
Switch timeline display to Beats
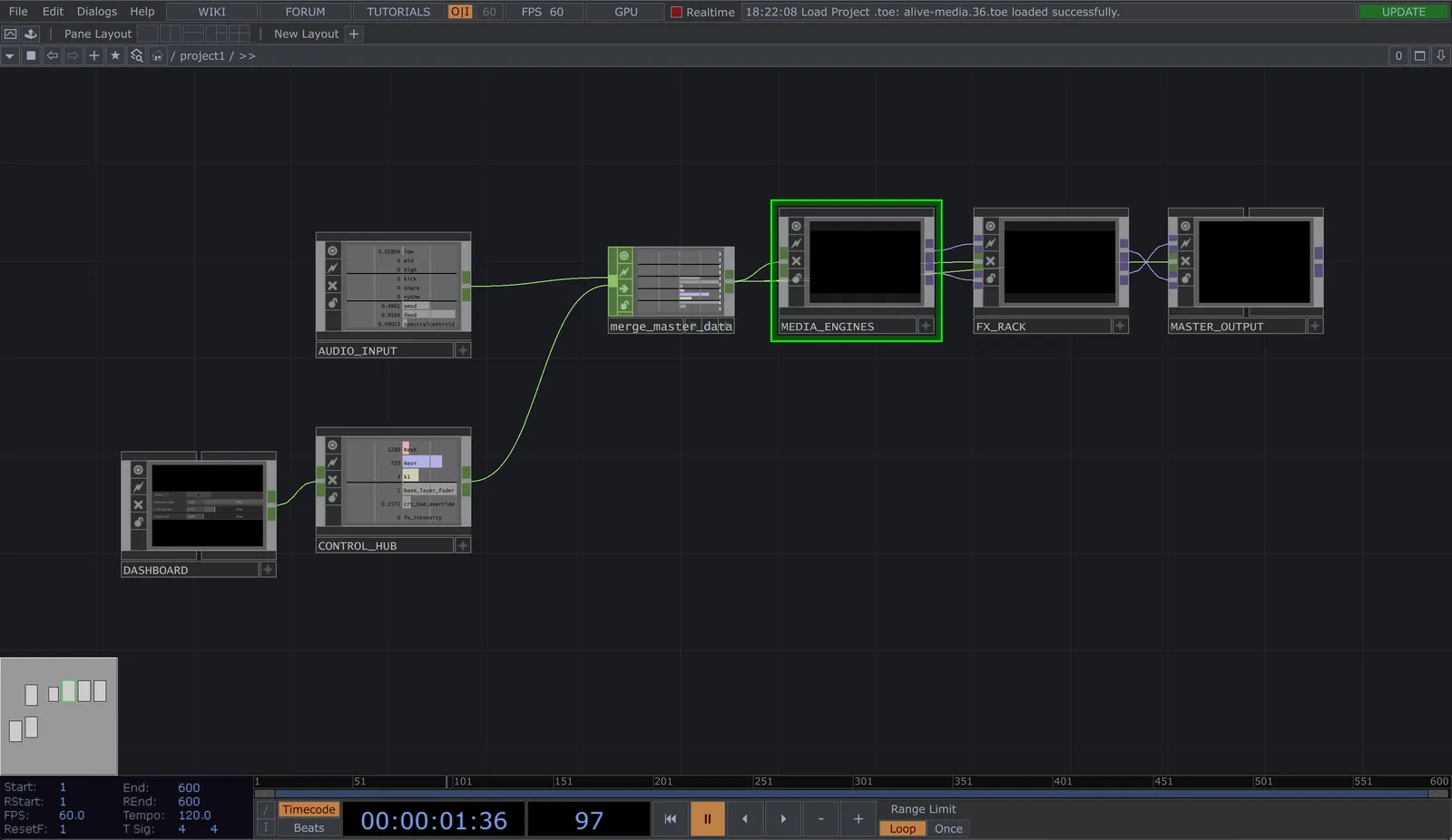pos(309,827)
